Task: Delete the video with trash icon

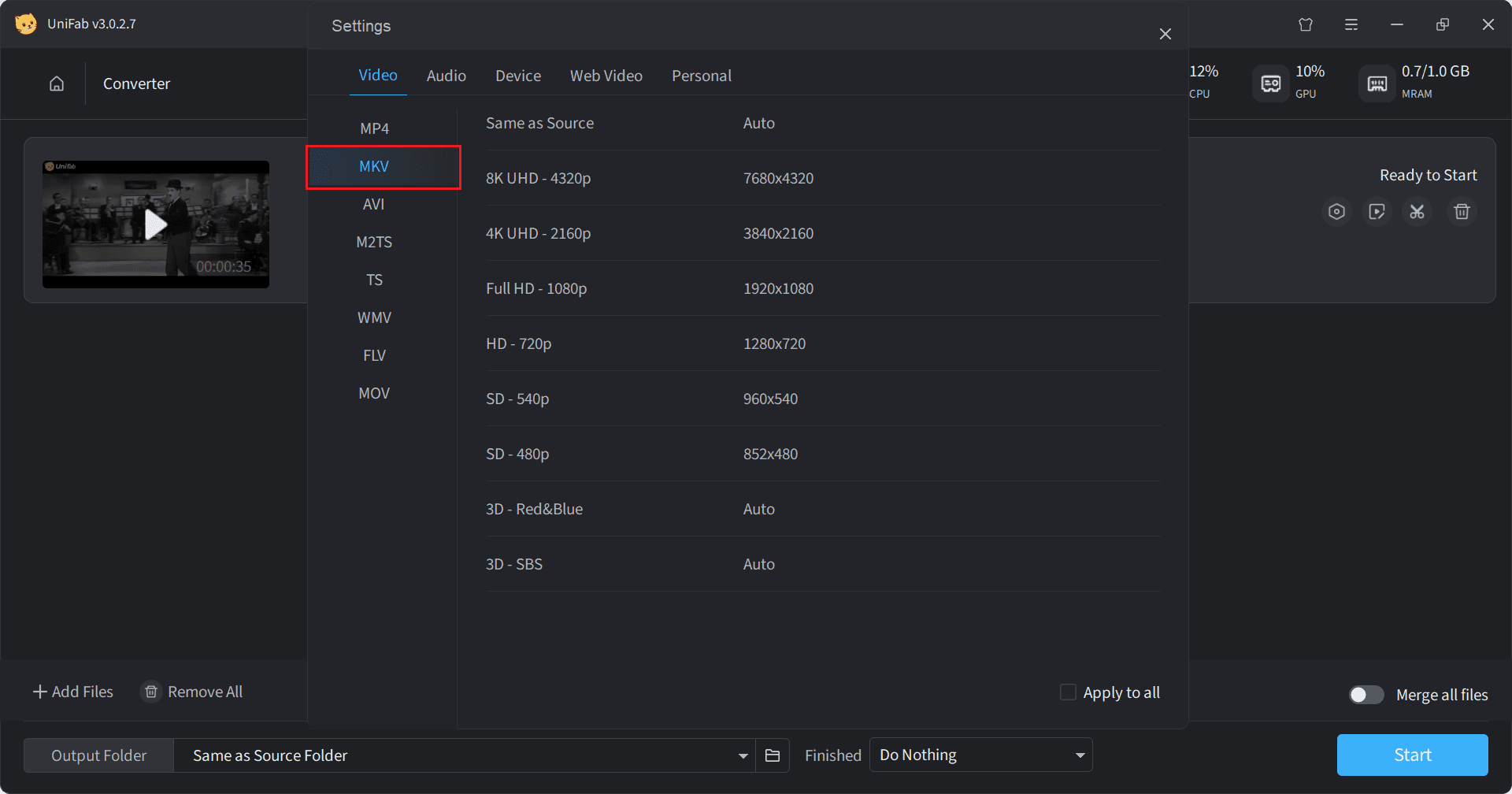Action: [1462, 212]
